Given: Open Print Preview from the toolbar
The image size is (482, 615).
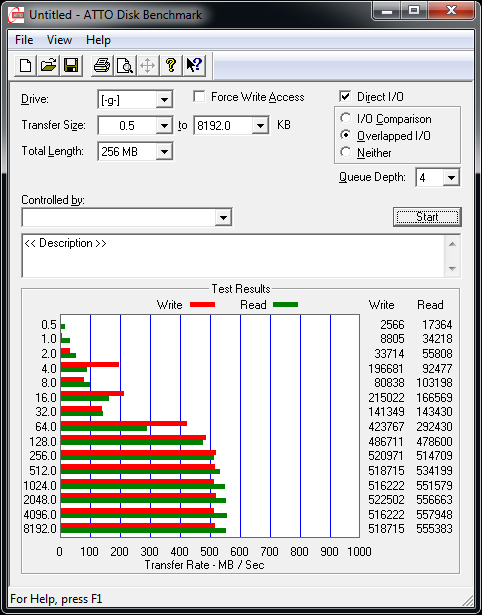Looking at the screenshot, I should 125,65.
